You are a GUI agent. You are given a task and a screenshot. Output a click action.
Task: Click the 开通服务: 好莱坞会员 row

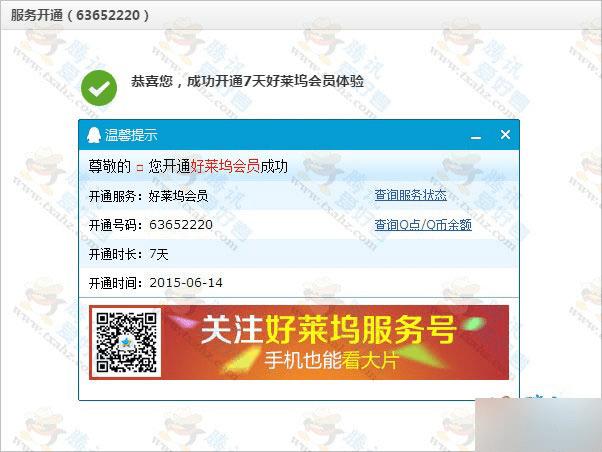pos(298,196)
